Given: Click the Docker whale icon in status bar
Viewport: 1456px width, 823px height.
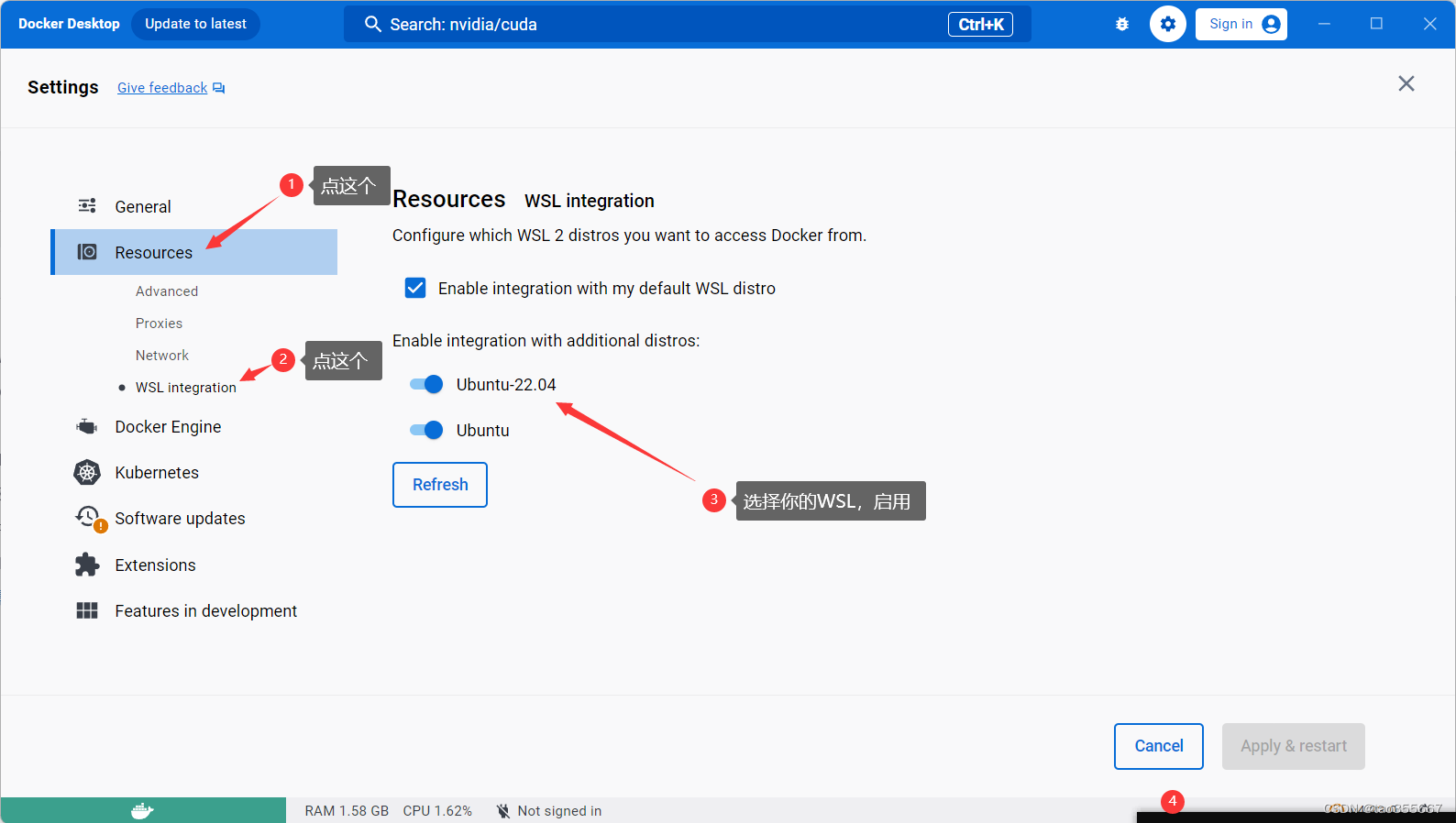Looking at the screenshot, I should 142,810.
